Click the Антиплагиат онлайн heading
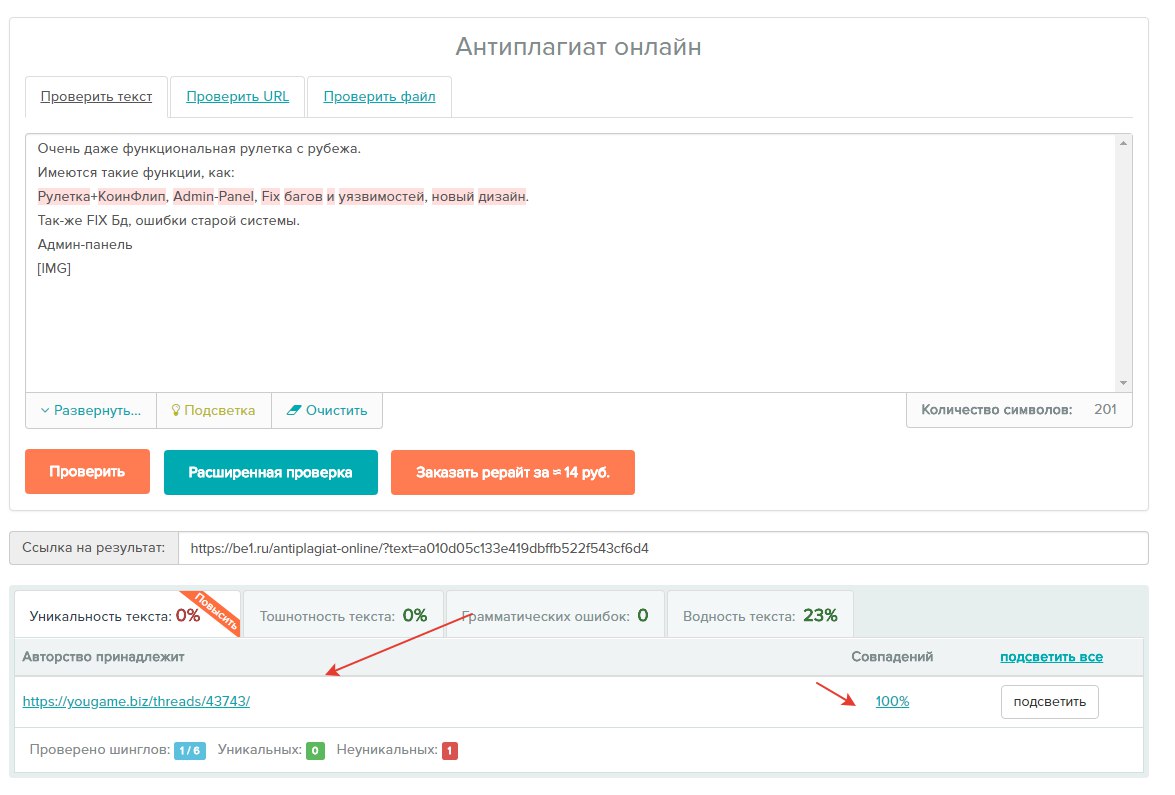The image size is (1175, 795). click(579, 46)
